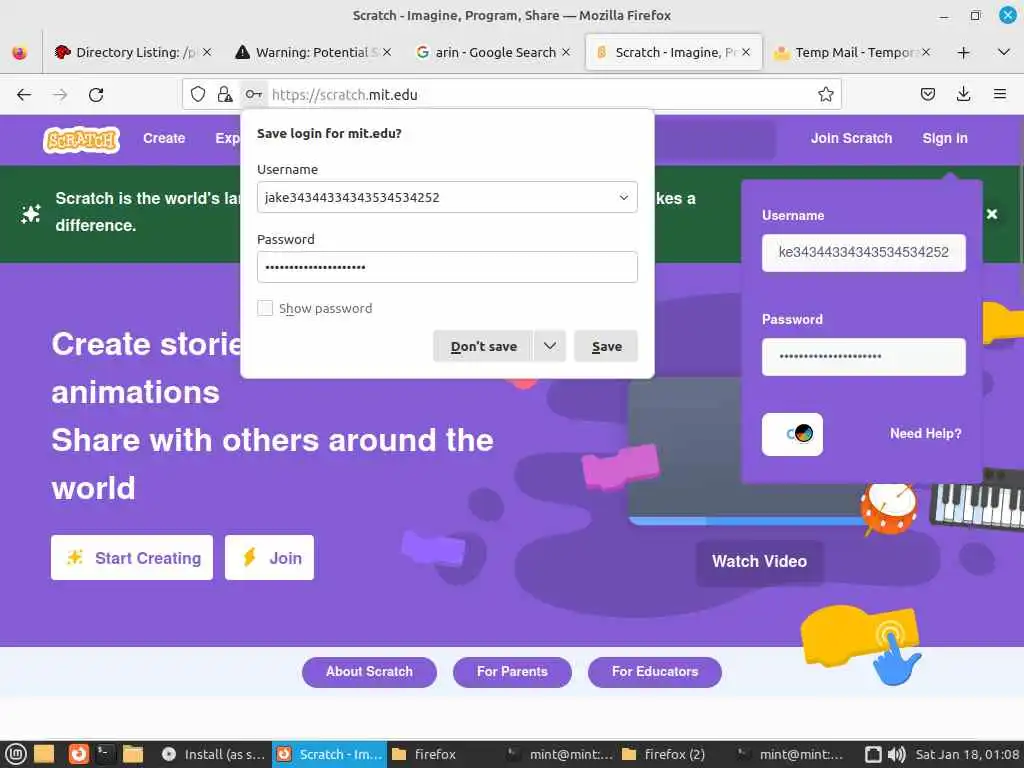Click Join Scratch in the navbar
1024x768 pixels.
point(851,138)
